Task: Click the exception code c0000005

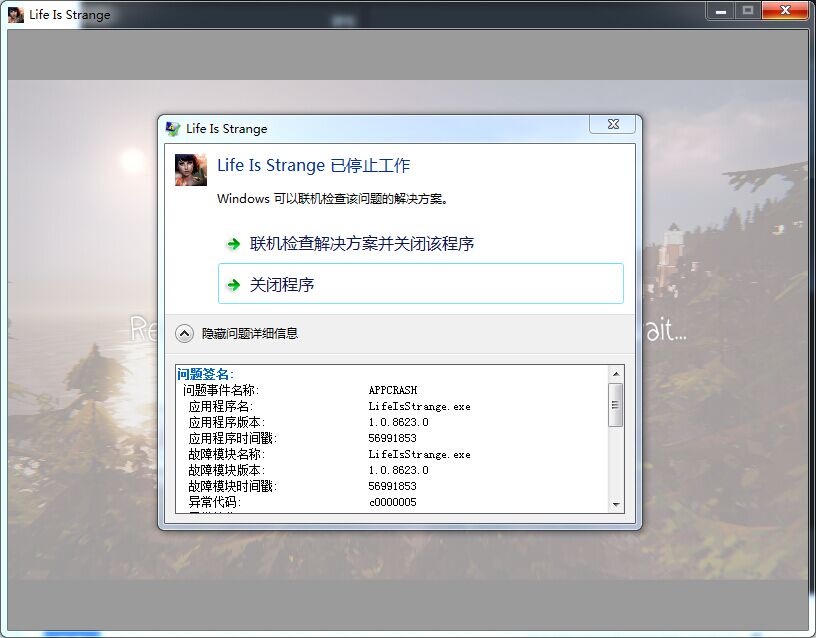Action: [x=393, y=502]
